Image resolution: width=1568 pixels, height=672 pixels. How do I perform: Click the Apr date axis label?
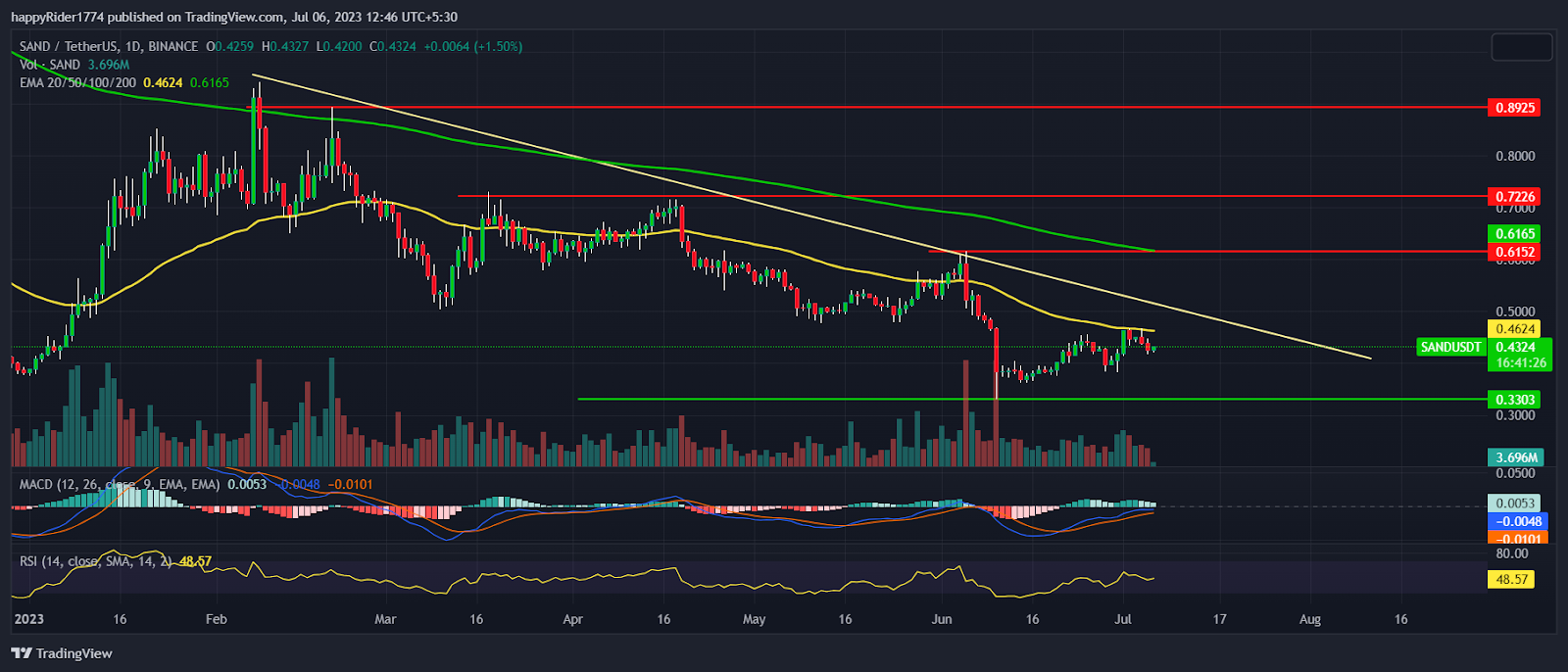[x=572, y=619]
